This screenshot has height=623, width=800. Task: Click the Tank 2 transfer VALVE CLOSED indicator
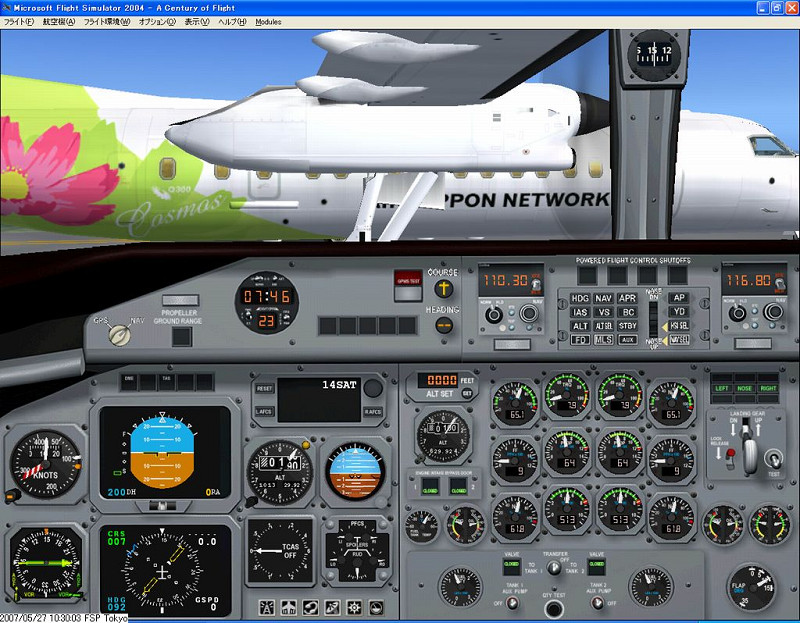tap(596, 565)
